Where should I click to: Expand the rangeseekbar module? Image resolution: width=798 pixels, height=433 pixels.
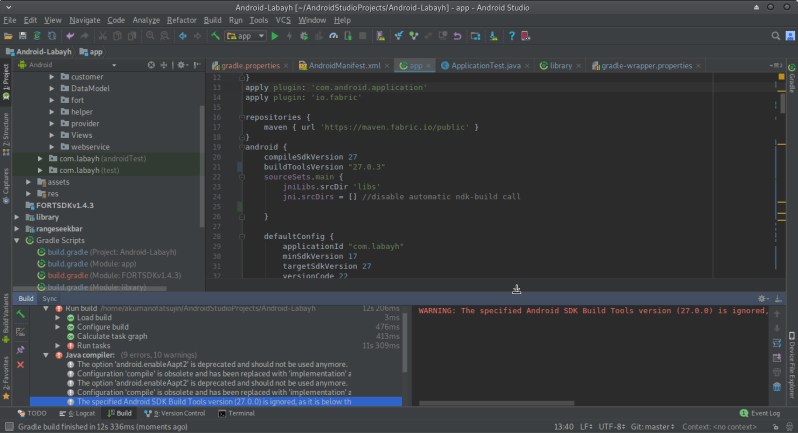[x=17, y=229]
